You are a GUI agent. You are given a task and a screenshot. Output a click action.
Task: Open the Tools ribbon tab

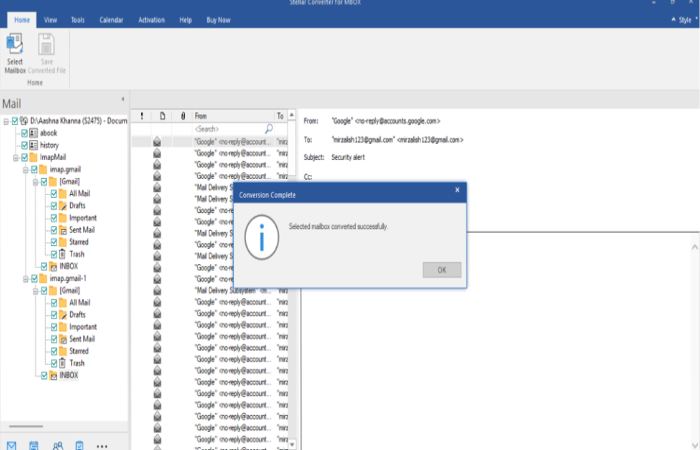(78, 20)
